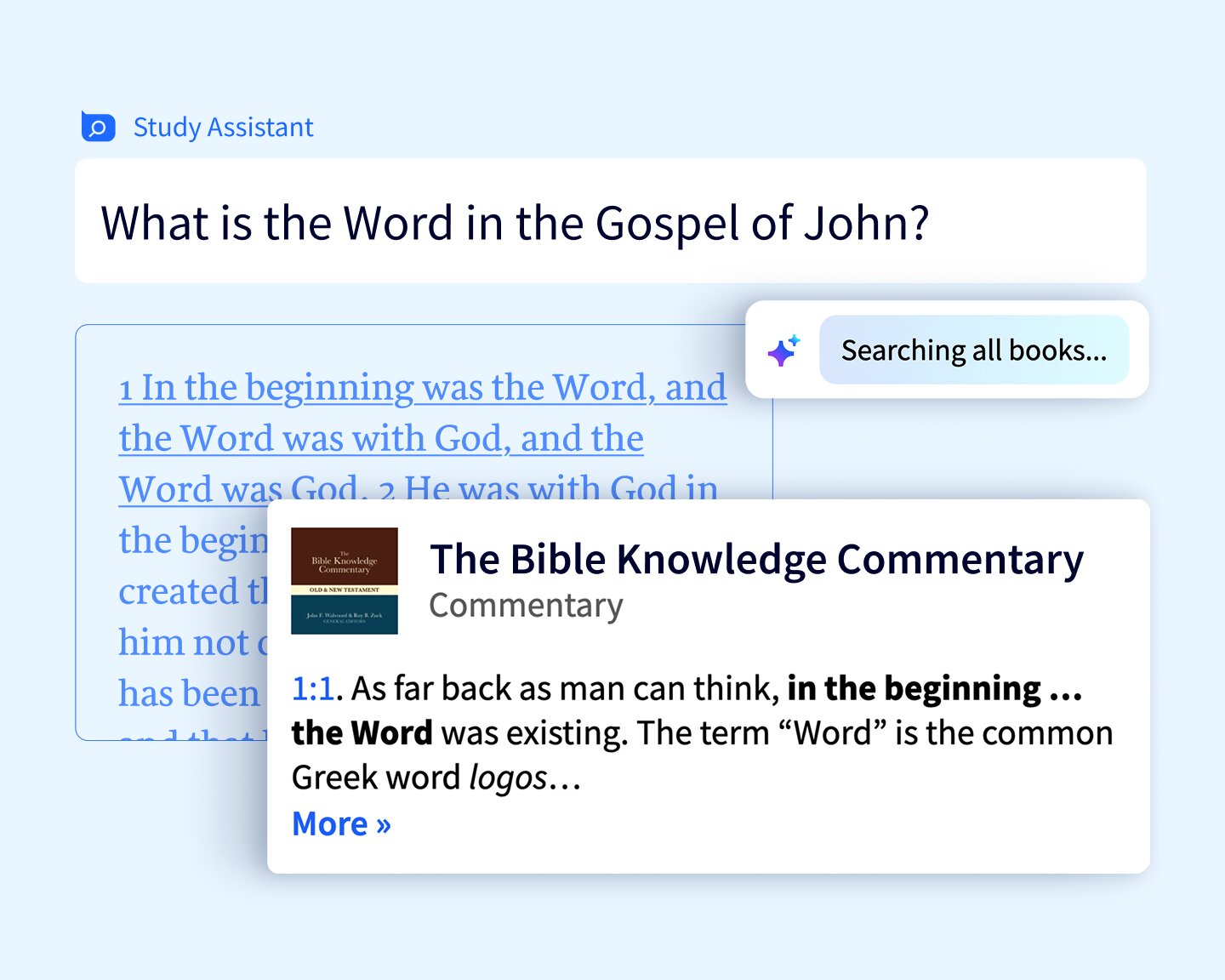
Task: Focus the question field about the Gospel of John
Action: tap(609, 221)
